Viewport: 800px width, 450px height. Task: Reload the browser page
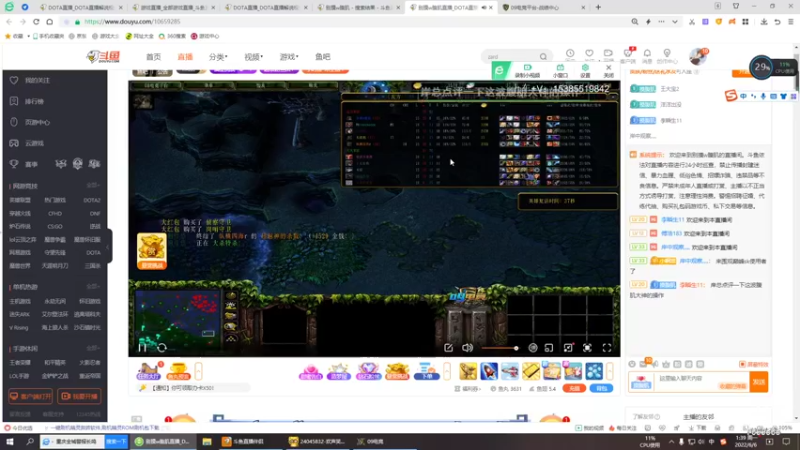tap(36, 22)
